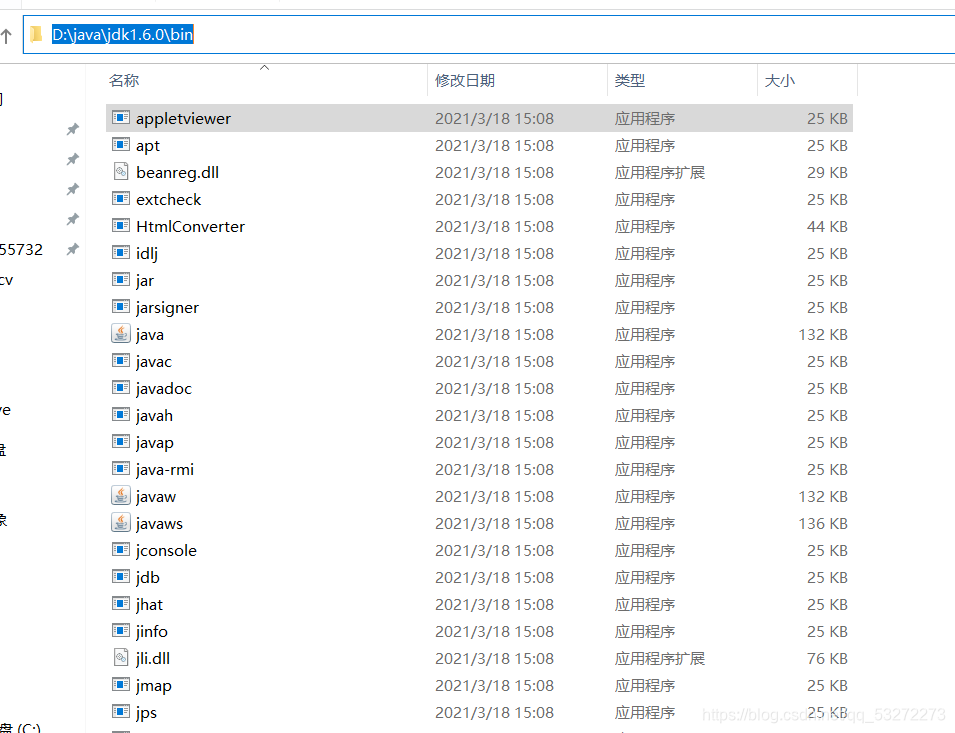Select the javaw file name
Viewport: 955px width, 733px height.
pos(156,496)
